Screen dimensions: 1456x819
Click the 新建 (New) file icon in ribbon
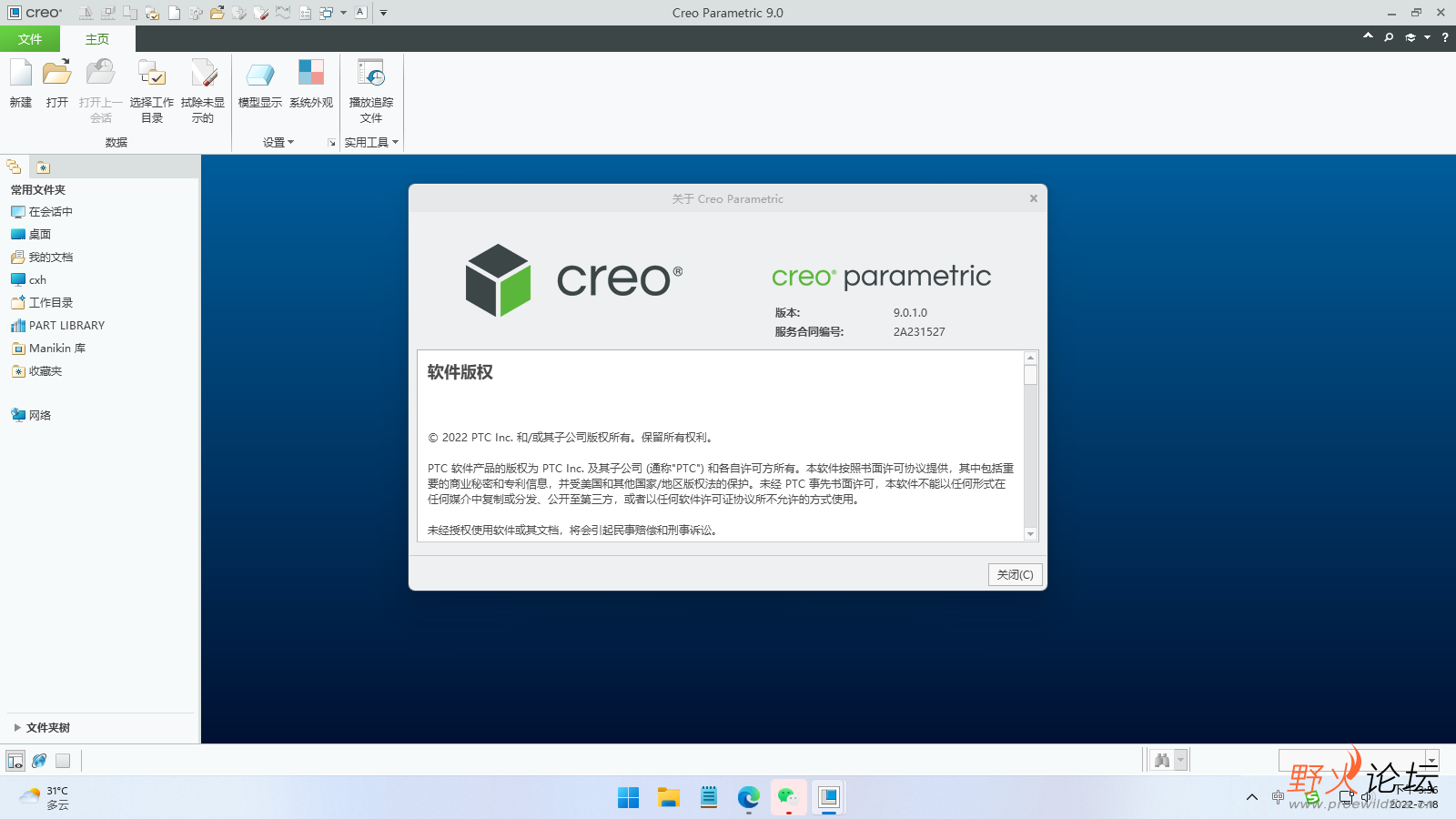tap(21, 73)
